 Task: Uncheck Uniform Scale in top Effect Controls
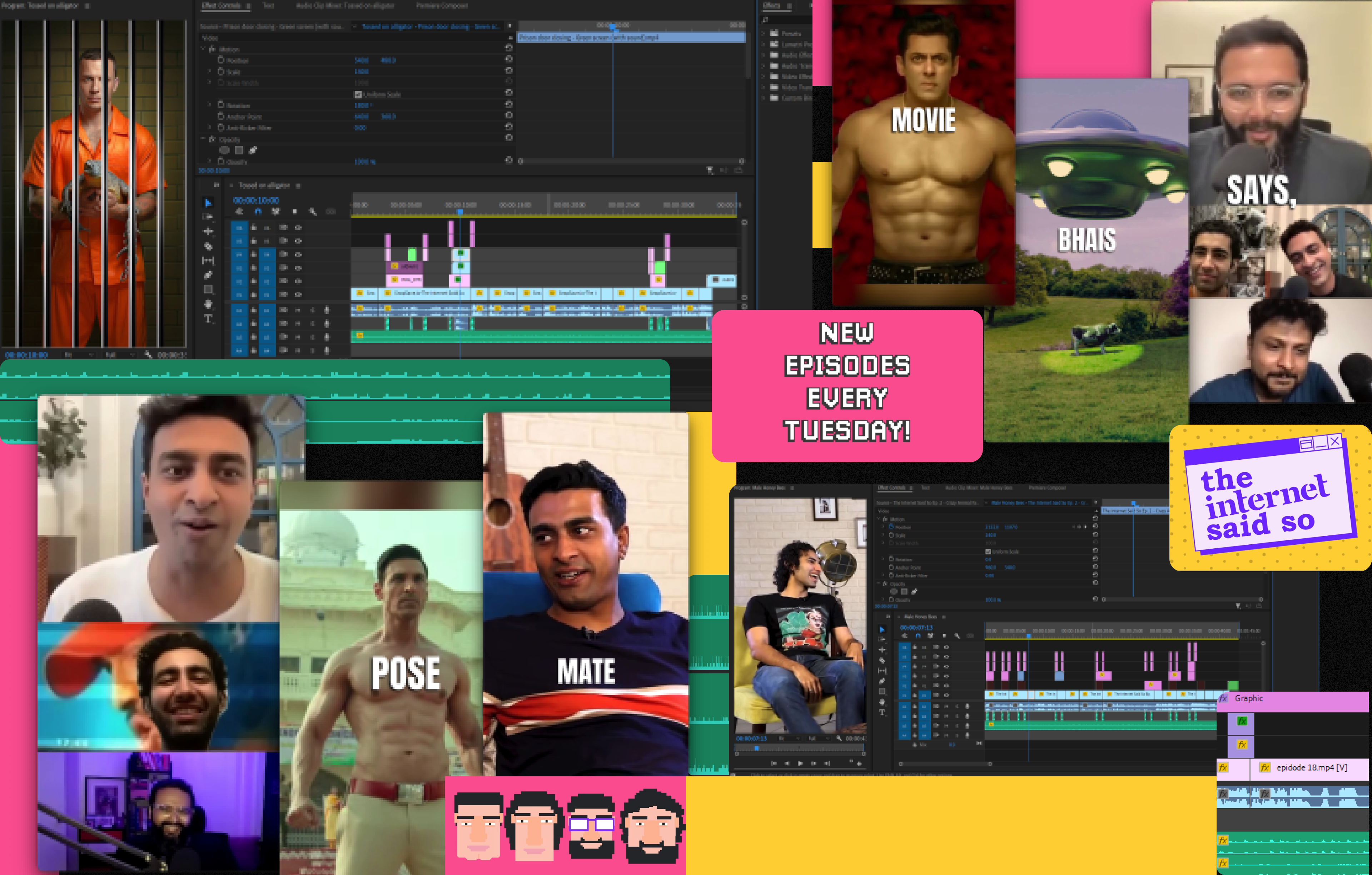[x=358, y=94]
